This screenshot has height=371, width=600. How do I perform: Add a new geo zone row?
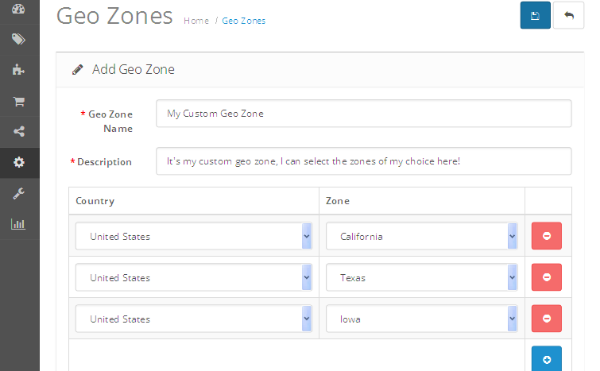tap(546, 359)
